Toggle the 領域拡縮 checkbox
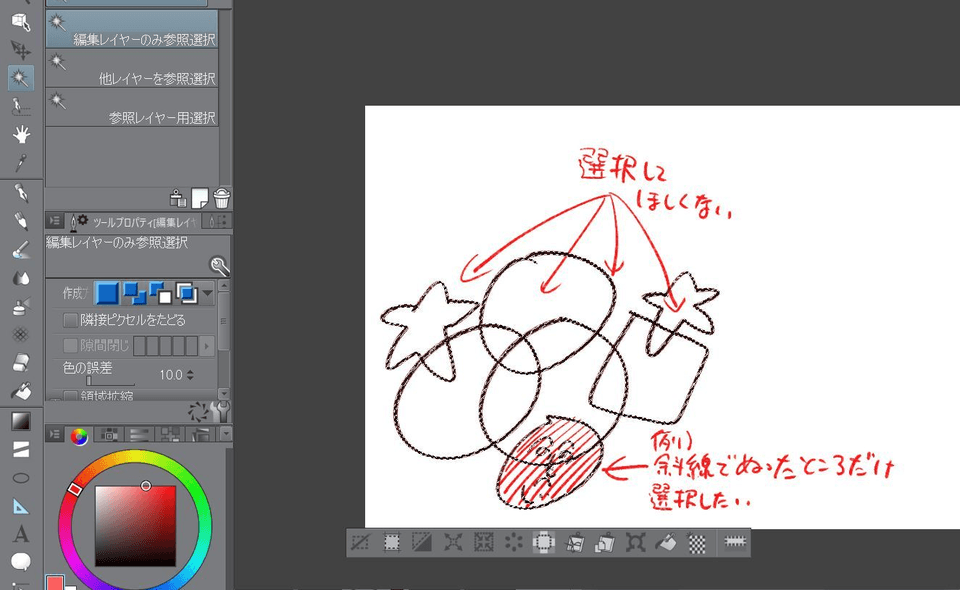The height and width of the screenshot is (590, 960). 70,397
